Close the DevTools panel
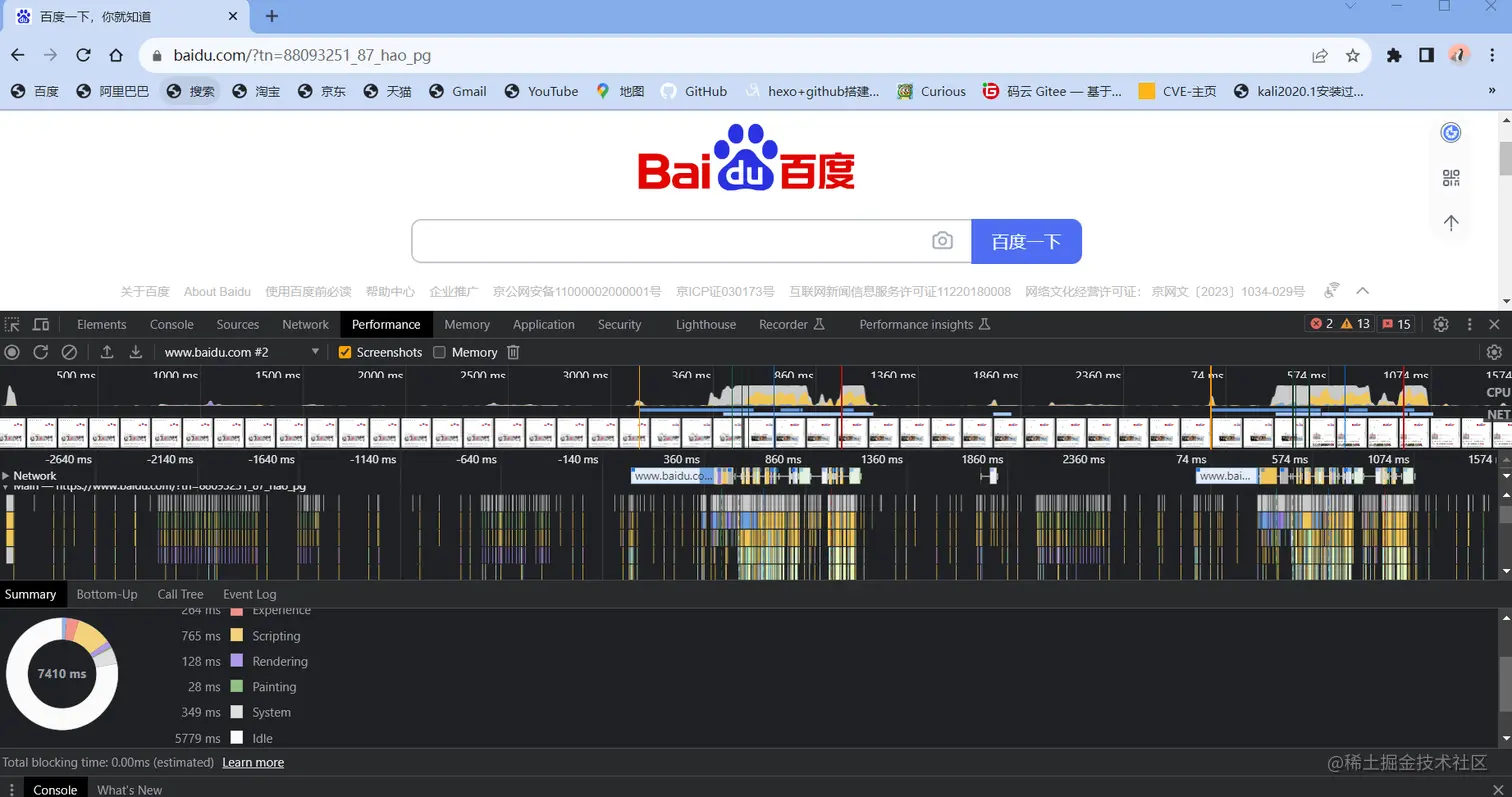The image size is (1512, 797). tap(1494, 324)
